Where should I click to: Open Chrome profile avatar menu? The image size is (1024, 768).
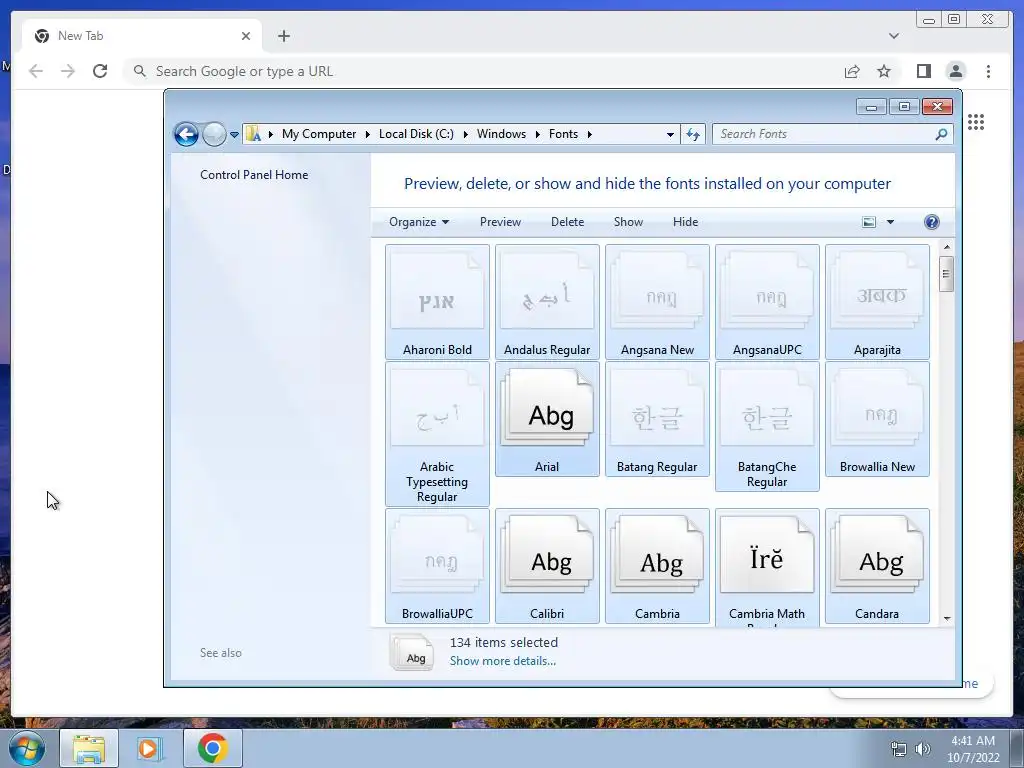tap(955, 71)
